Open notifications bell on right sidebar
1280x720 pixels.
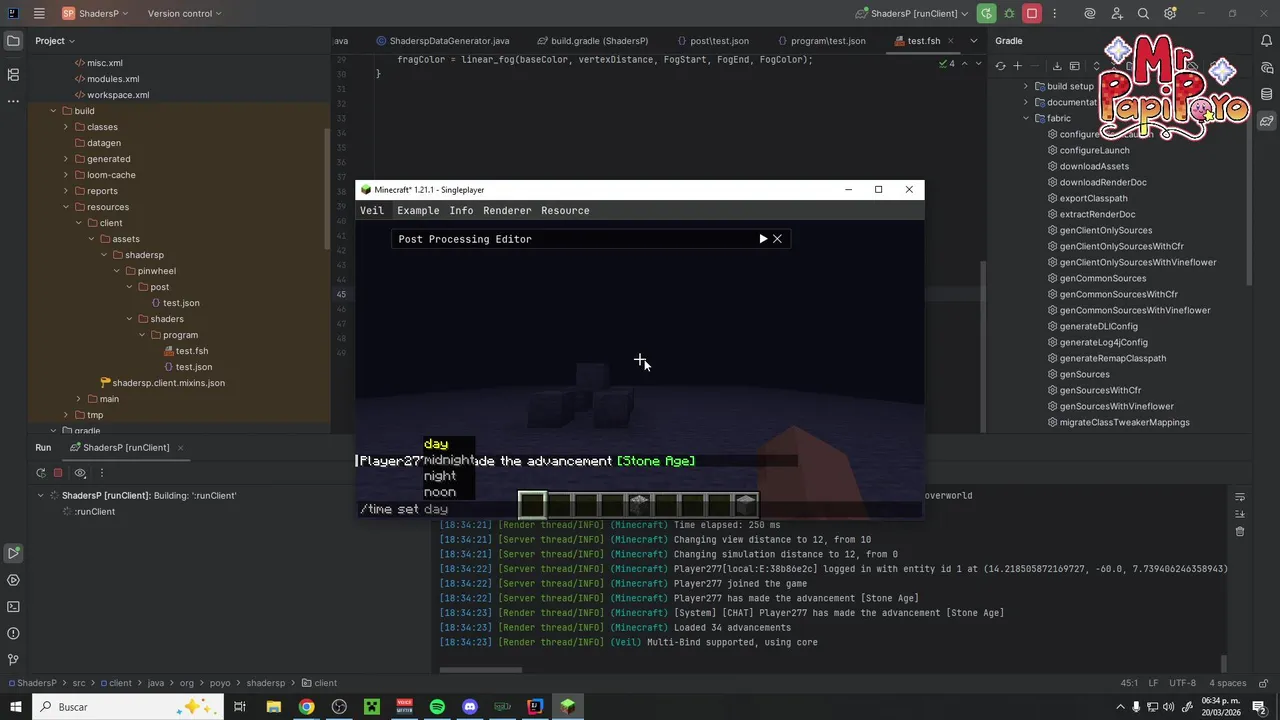pyautogui.click(x=1267, y=41)
